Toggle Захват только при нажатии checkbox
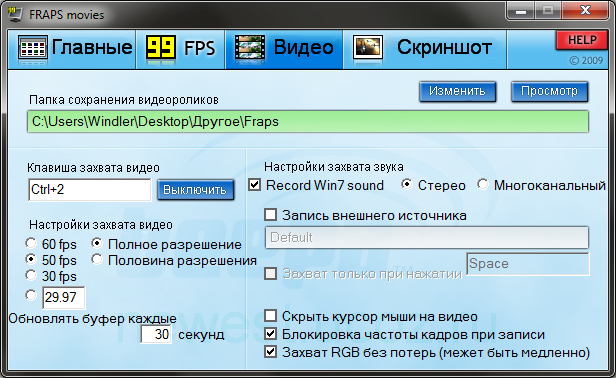This screenshot has height=378, width=616. point(270,273)
